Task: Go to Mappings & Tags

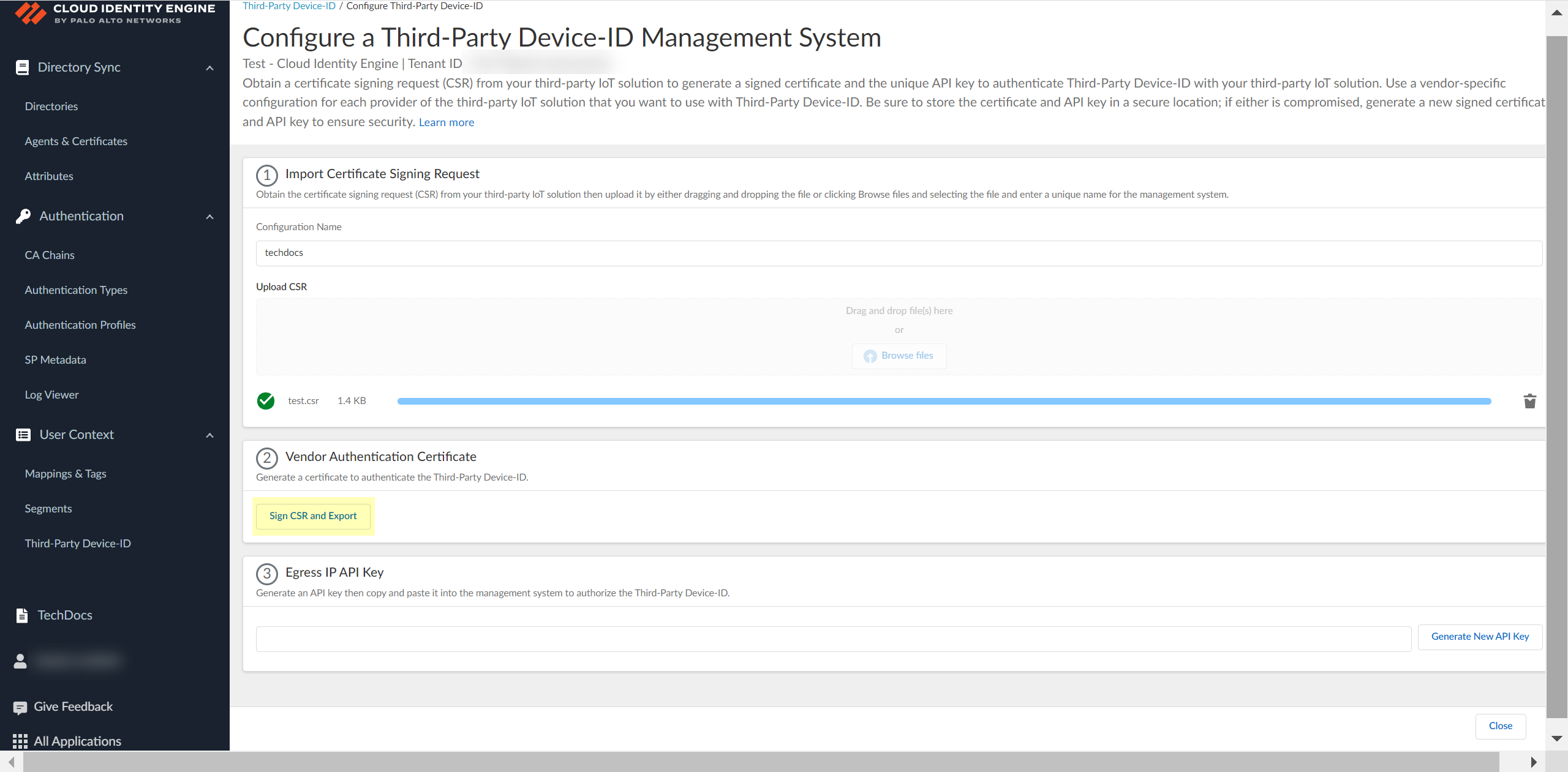Action: pyautogui.click(x=66, y=474)
